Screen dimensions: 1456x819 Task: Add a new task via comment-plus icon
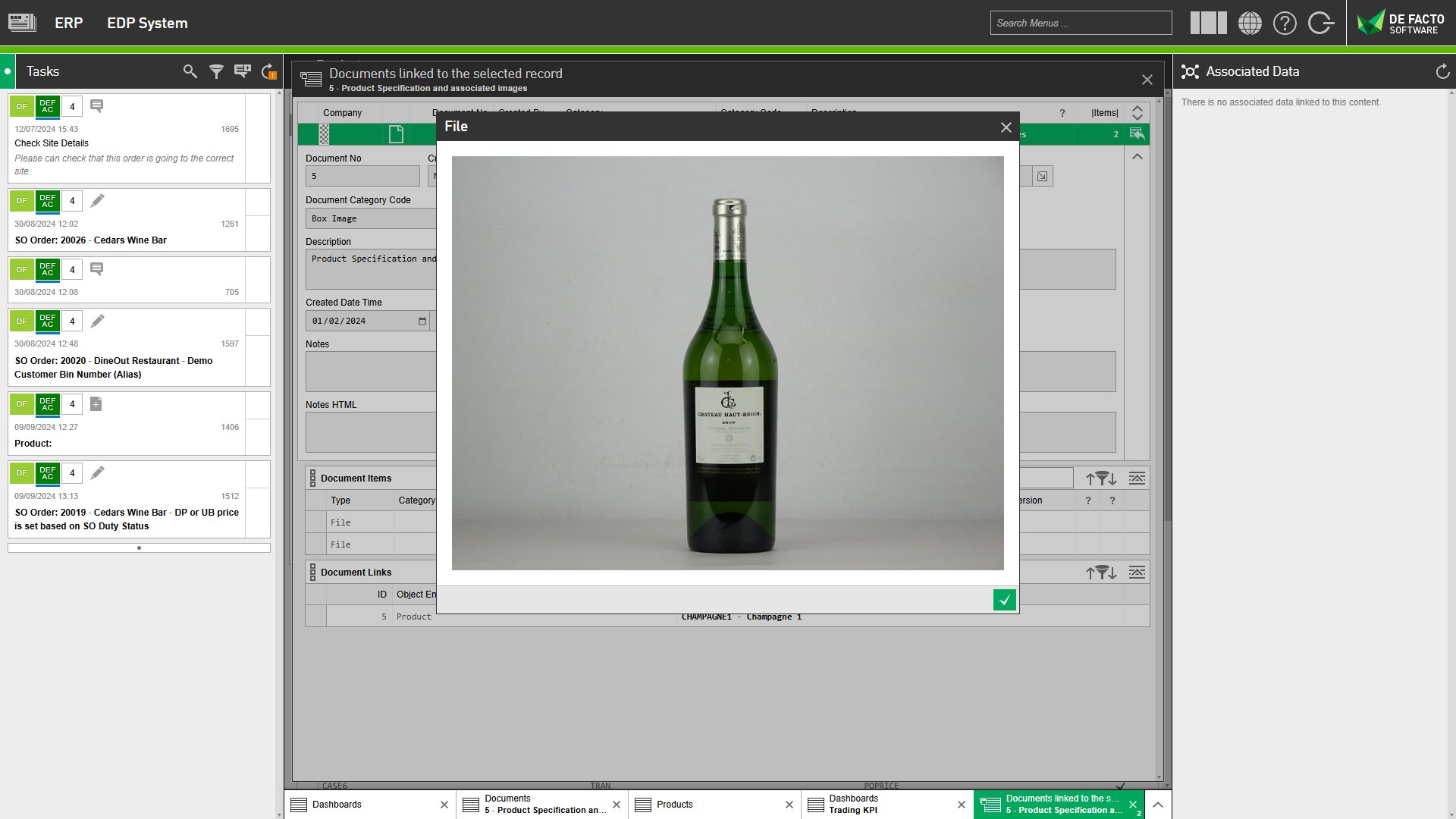tap(242, 71)
